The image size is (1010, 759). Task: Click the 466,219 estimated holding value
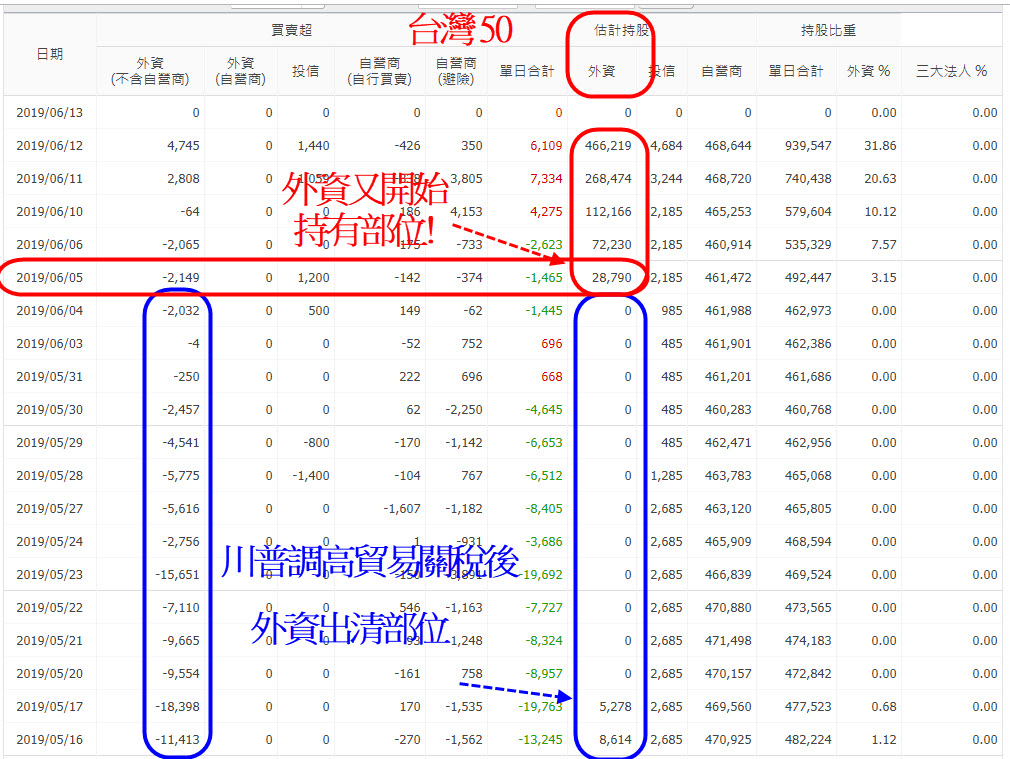pos(608,146)
